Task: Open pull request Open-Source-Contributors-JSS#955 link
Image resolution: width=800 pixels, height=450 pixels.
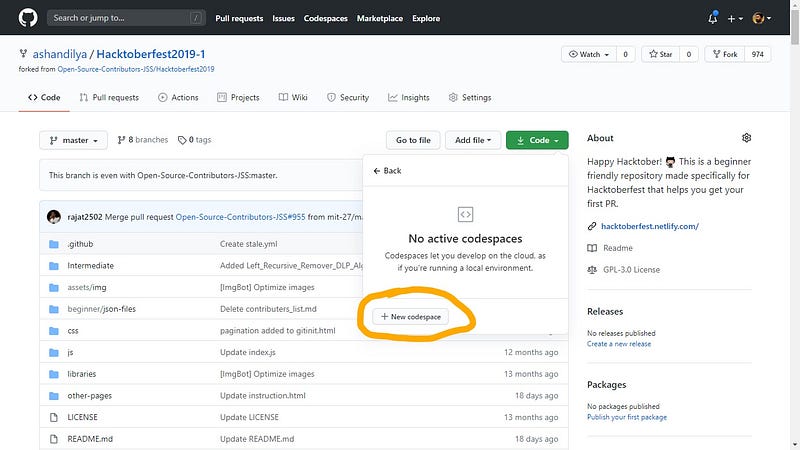Action: [240, 217]
